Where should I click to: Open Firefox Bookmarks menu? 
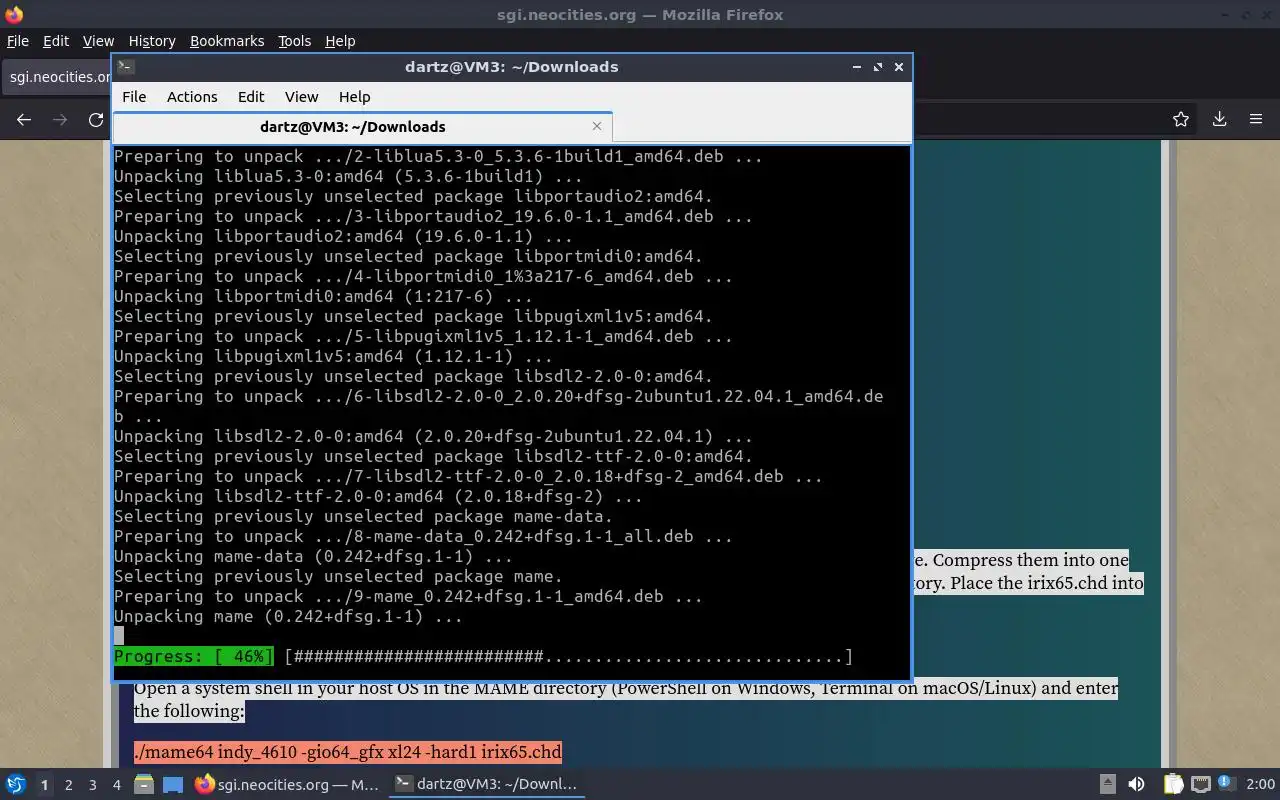click(x=227, y=41)
